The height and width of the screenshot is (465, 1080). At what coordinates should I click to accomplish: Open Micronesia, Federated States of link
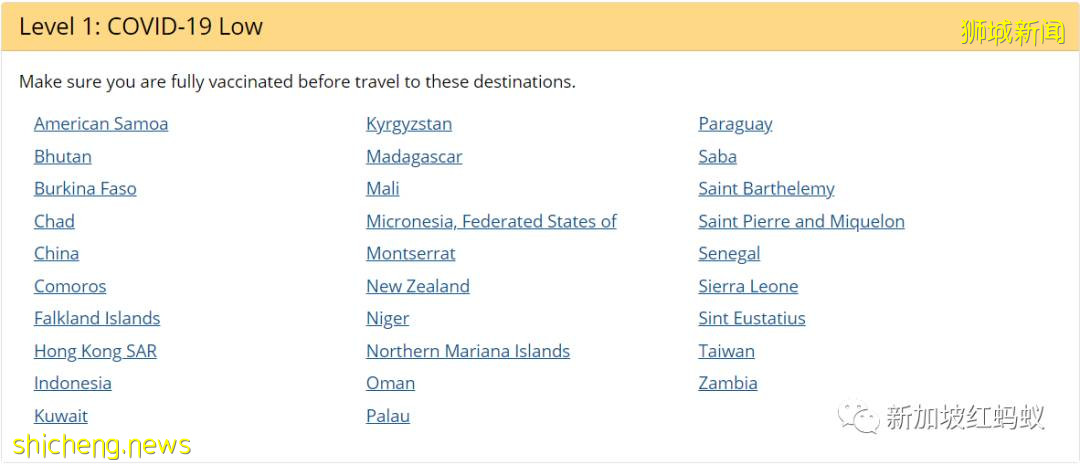click(x=491, y=222)
